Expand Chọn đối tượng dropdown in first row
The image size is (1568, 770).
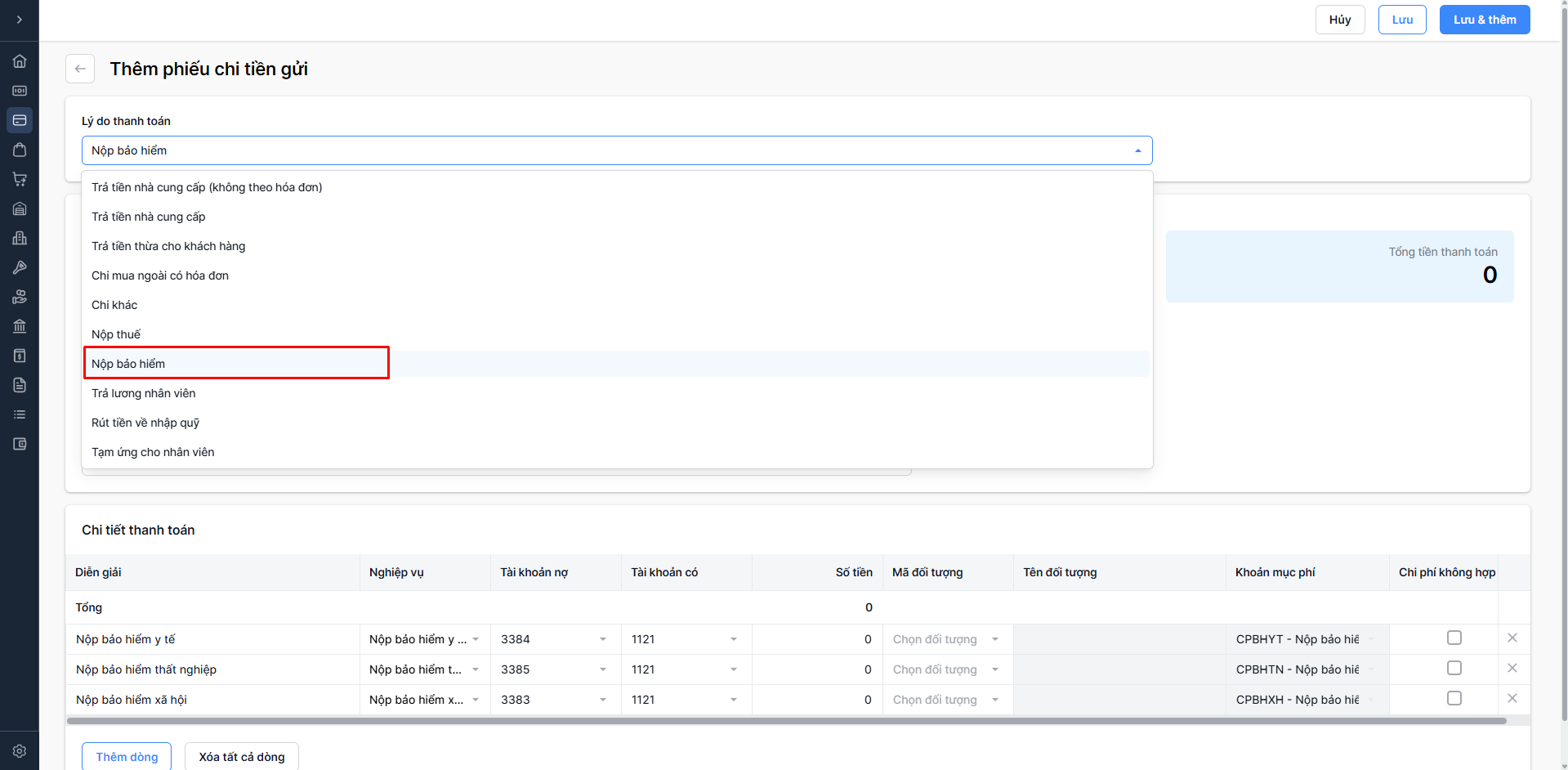[x=946, y=639]
